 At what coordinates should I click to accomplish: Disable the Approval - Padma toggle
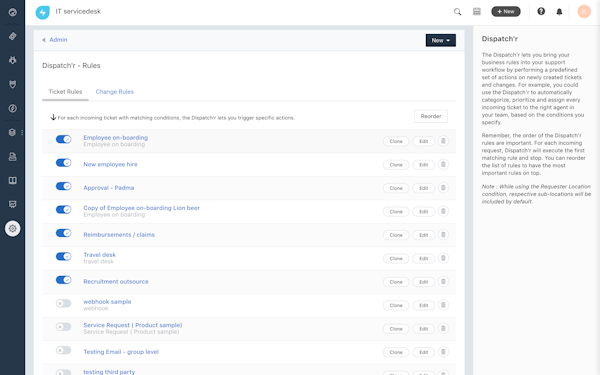(x=64, y=186)
